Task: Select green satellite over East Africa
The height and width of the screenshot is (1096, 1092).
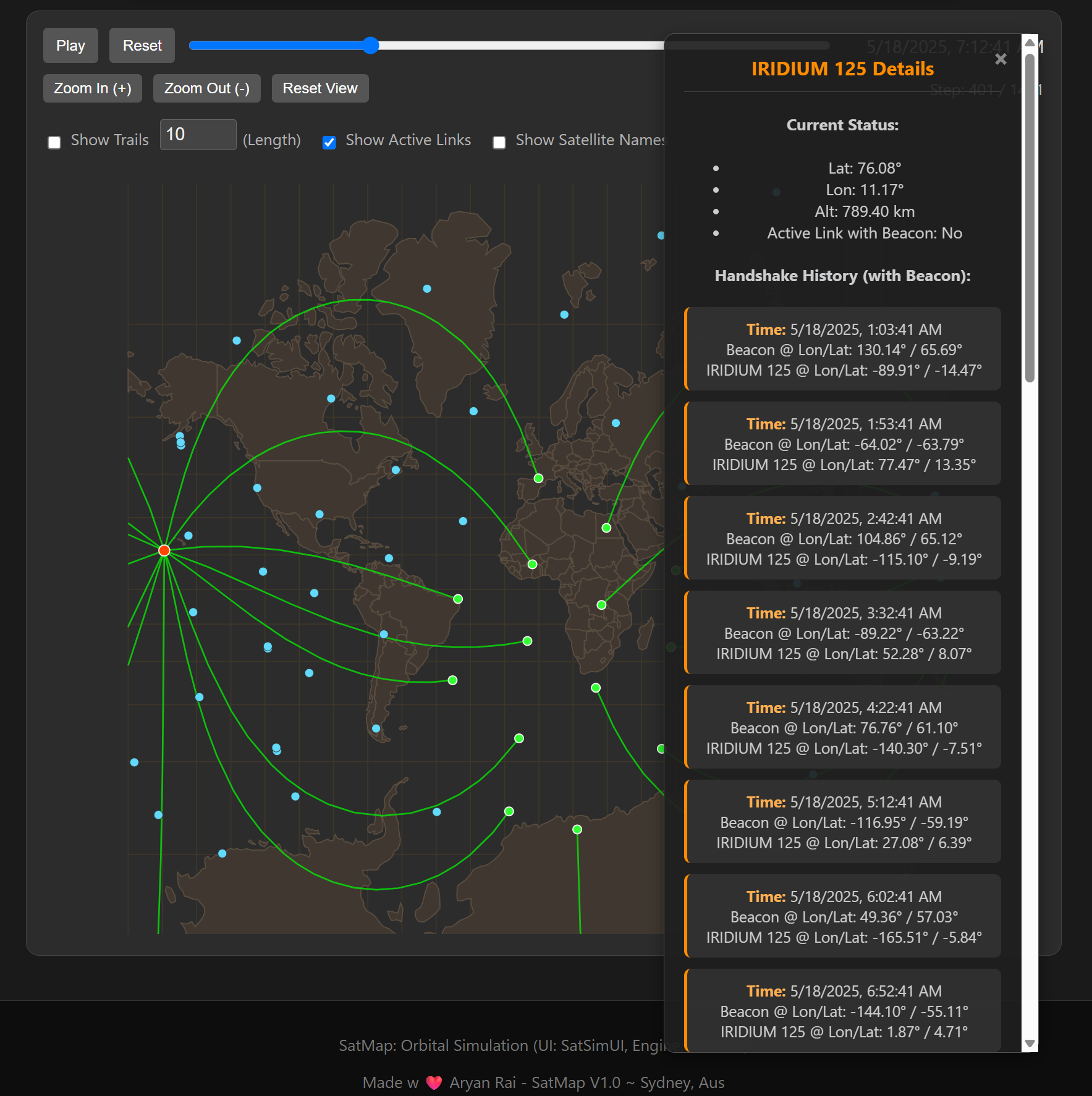Action: pyautogui.click(x=601, y=605)
